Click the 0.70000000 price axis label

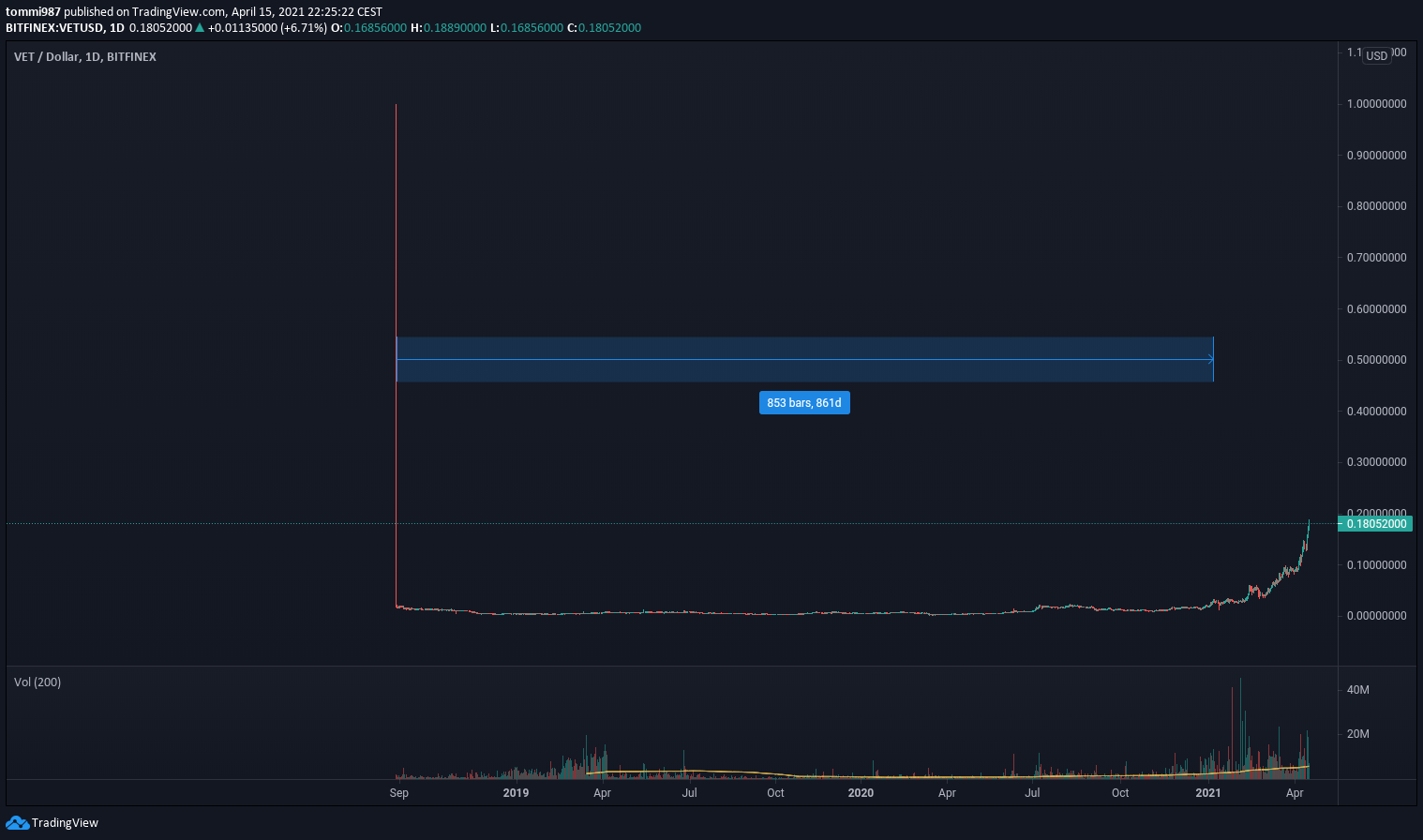[x=1376, y=258]
